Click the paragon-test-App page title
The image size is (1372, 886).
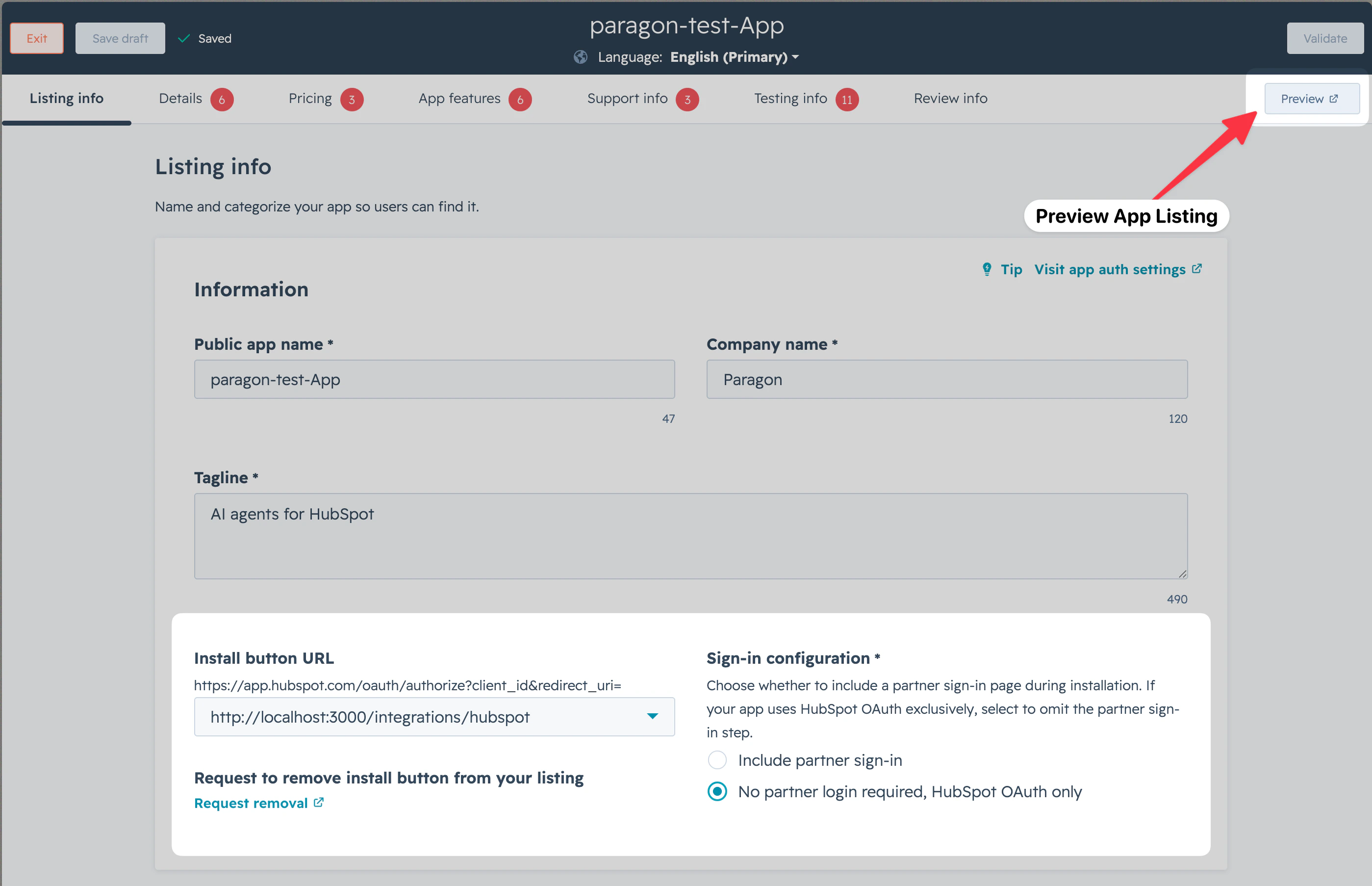686,26
